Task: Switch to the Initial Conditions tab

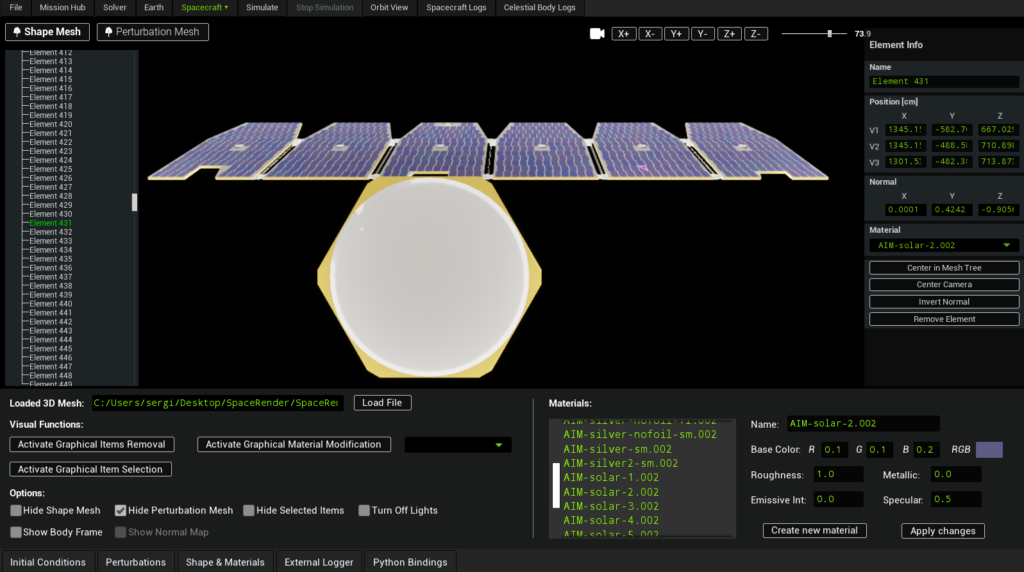Action: 48,562
